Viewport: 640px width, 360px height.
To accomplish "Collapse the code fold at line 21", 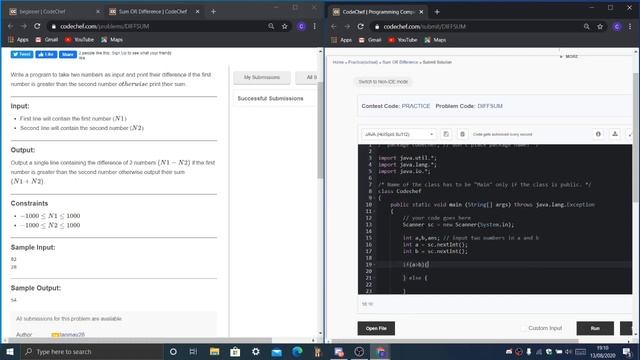I will pyautogui.click(x=375, y=278).
